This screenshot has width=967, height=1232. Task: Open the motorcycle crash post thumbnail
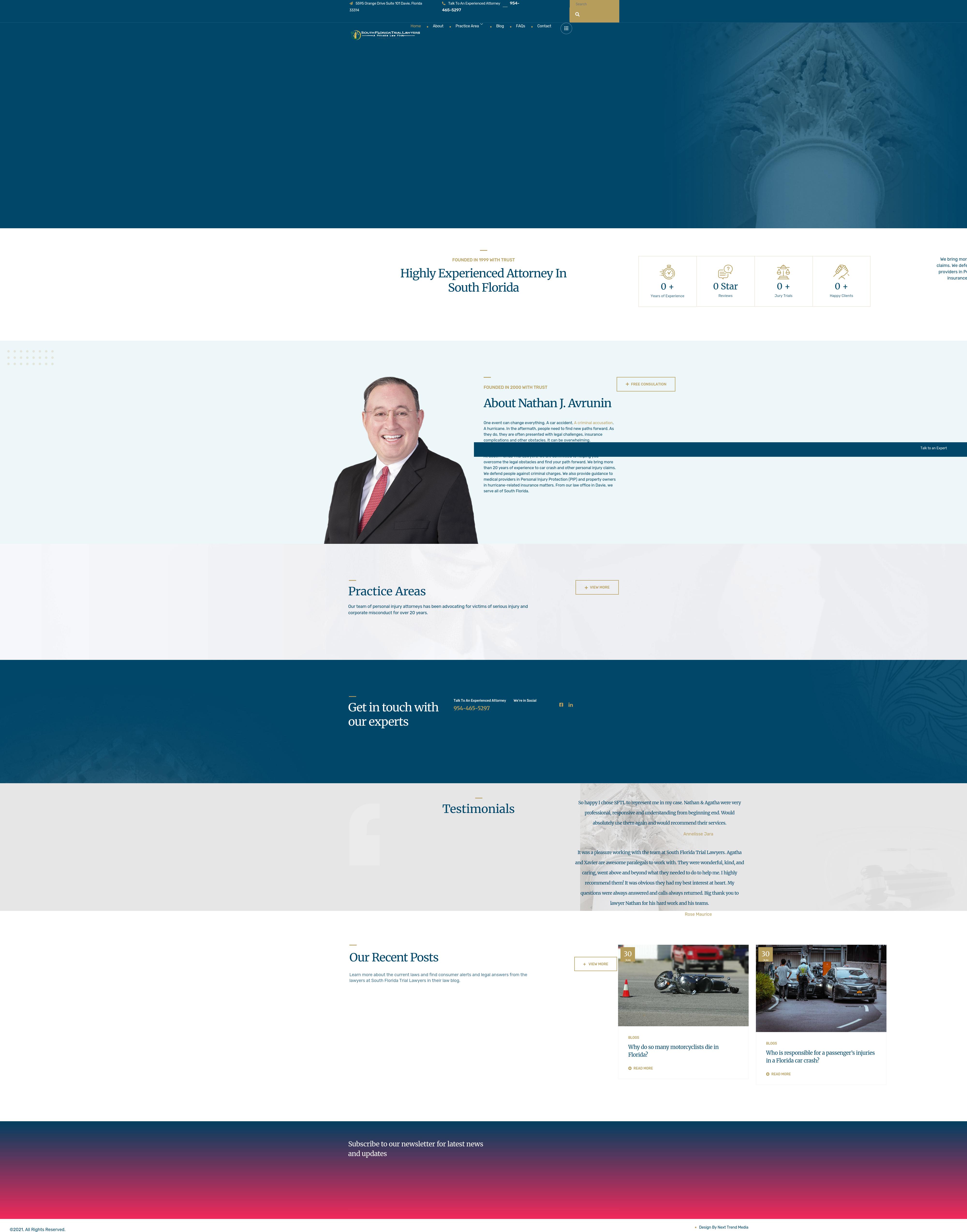tap(683, 986)
